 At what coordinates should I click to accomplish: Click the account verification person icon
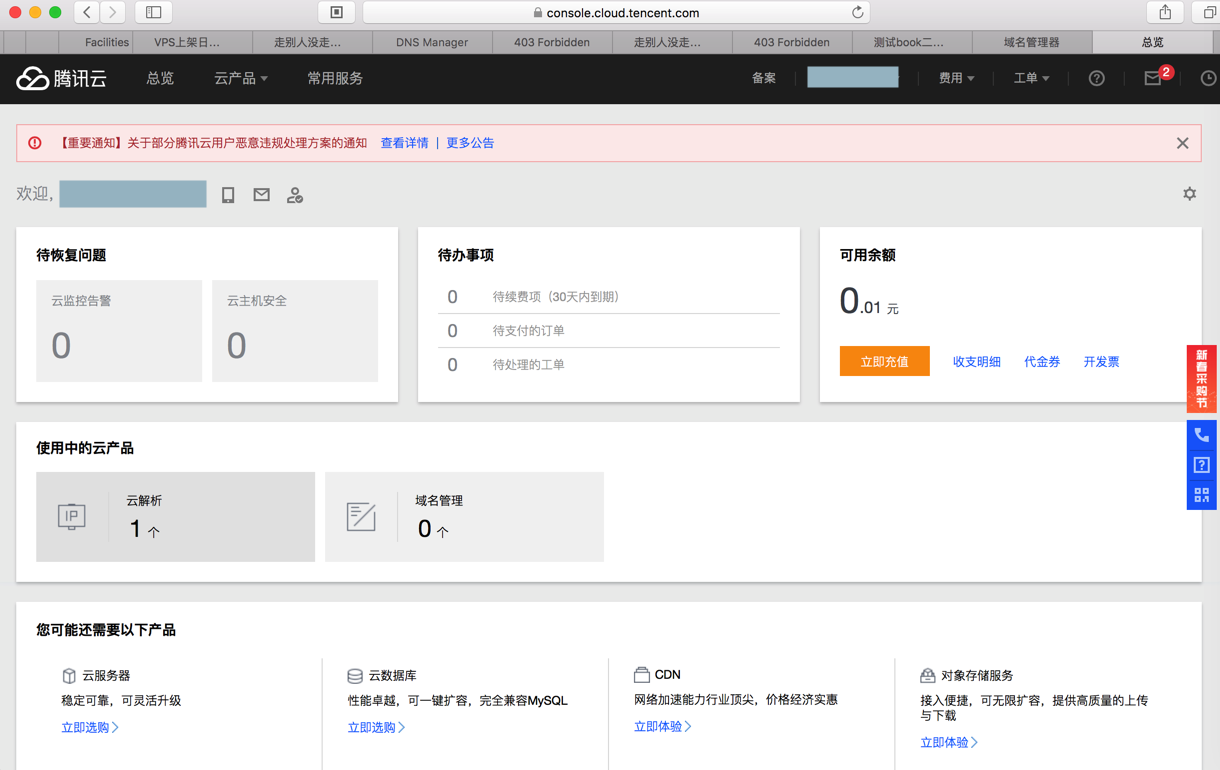pos(294,195)
